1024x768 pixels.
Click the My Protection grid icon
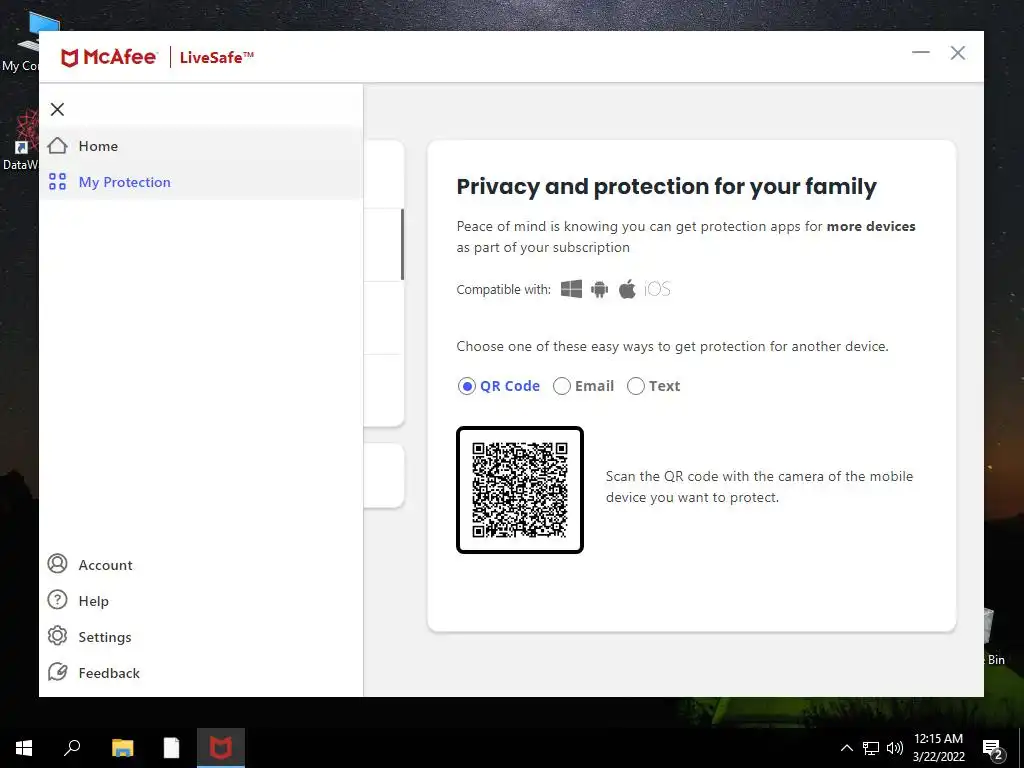tap(57, 182)
